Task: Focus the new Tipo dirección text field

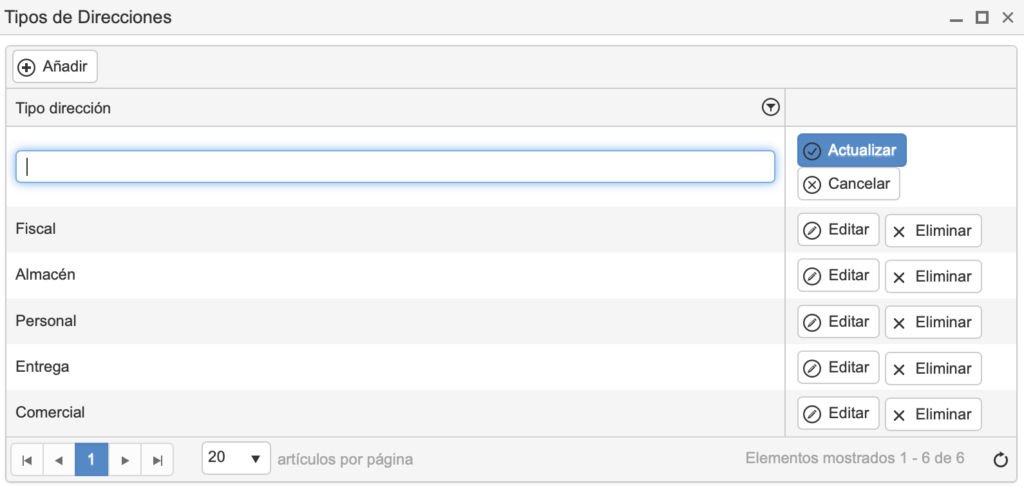Action: coord(395,167)
